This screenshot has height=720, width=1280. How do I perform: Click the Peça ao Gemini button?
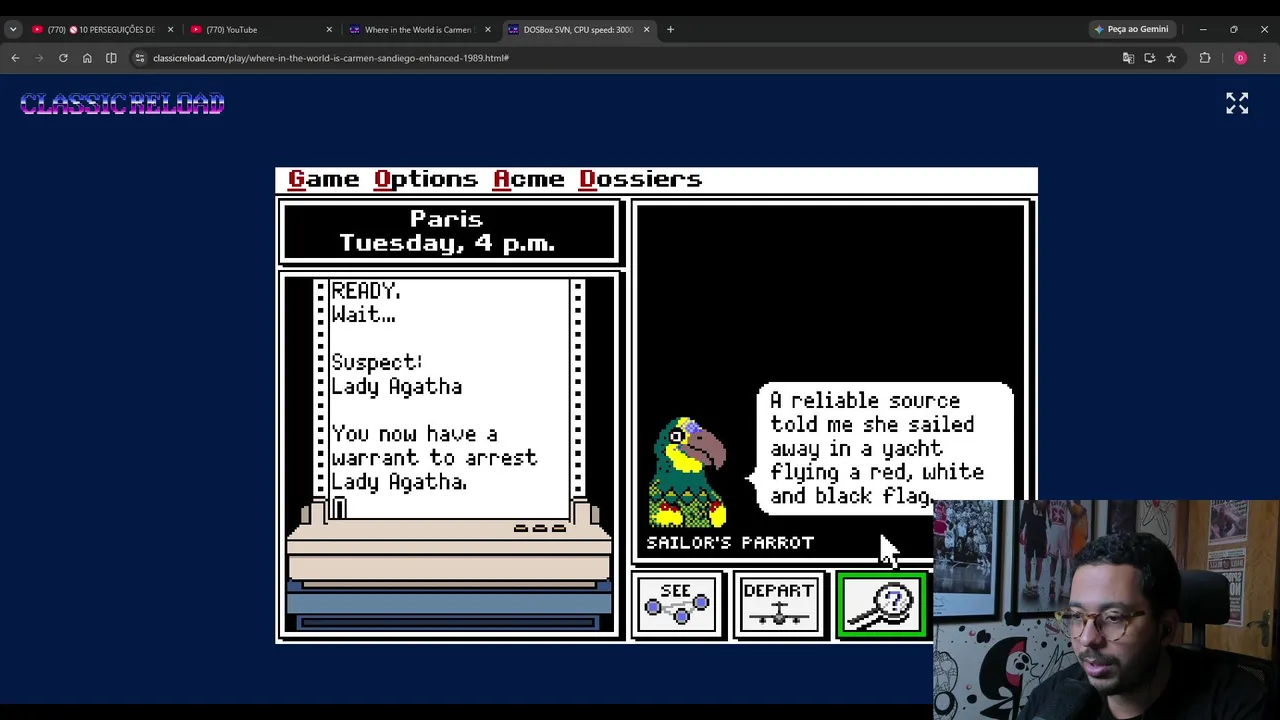pos(1131,29)
